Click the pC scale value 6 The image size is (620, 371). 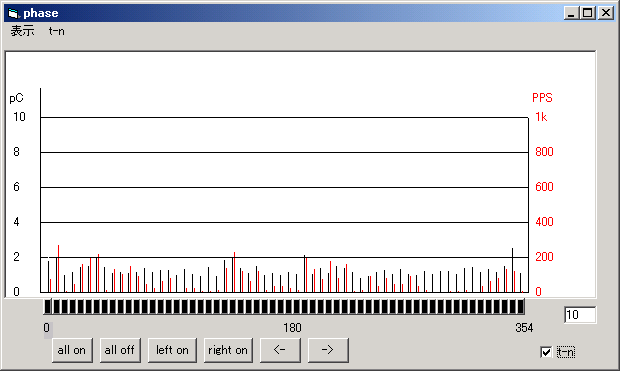coord(16,187)
